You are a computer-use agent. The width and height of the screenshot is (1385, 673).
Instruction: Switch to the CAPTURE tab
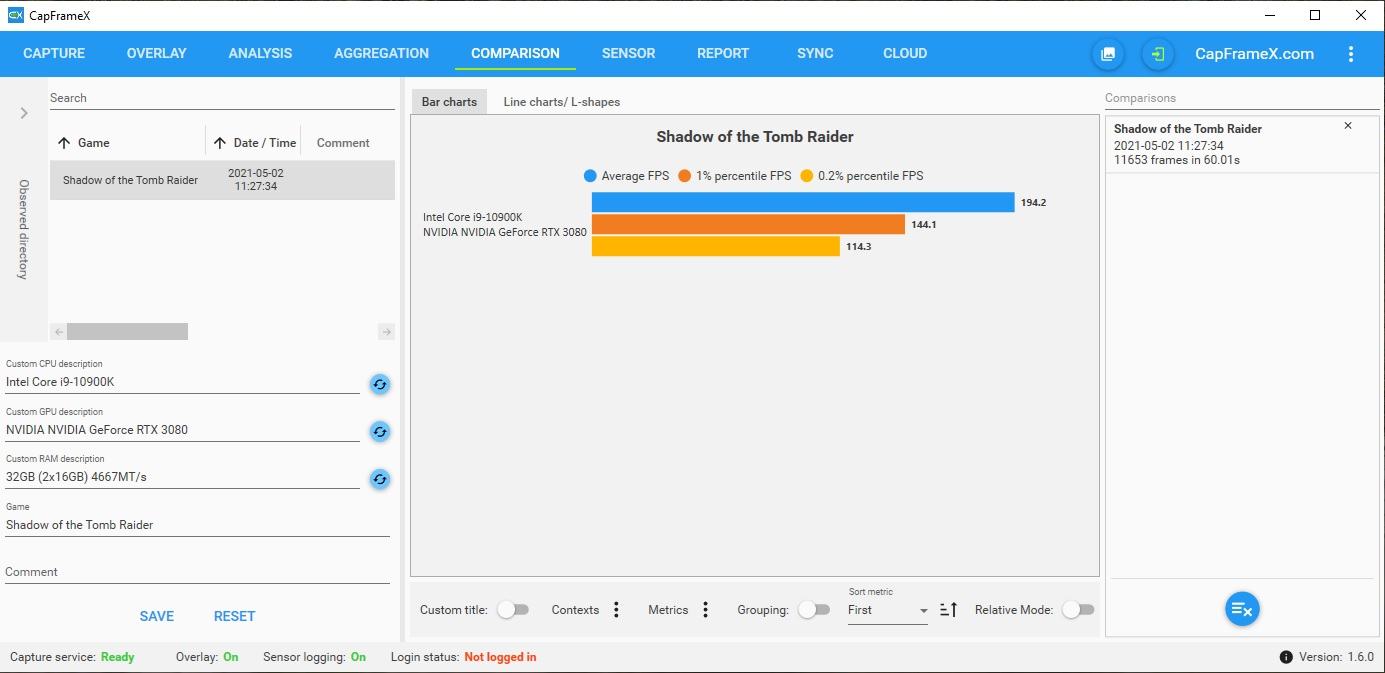(x=54, y=54)
